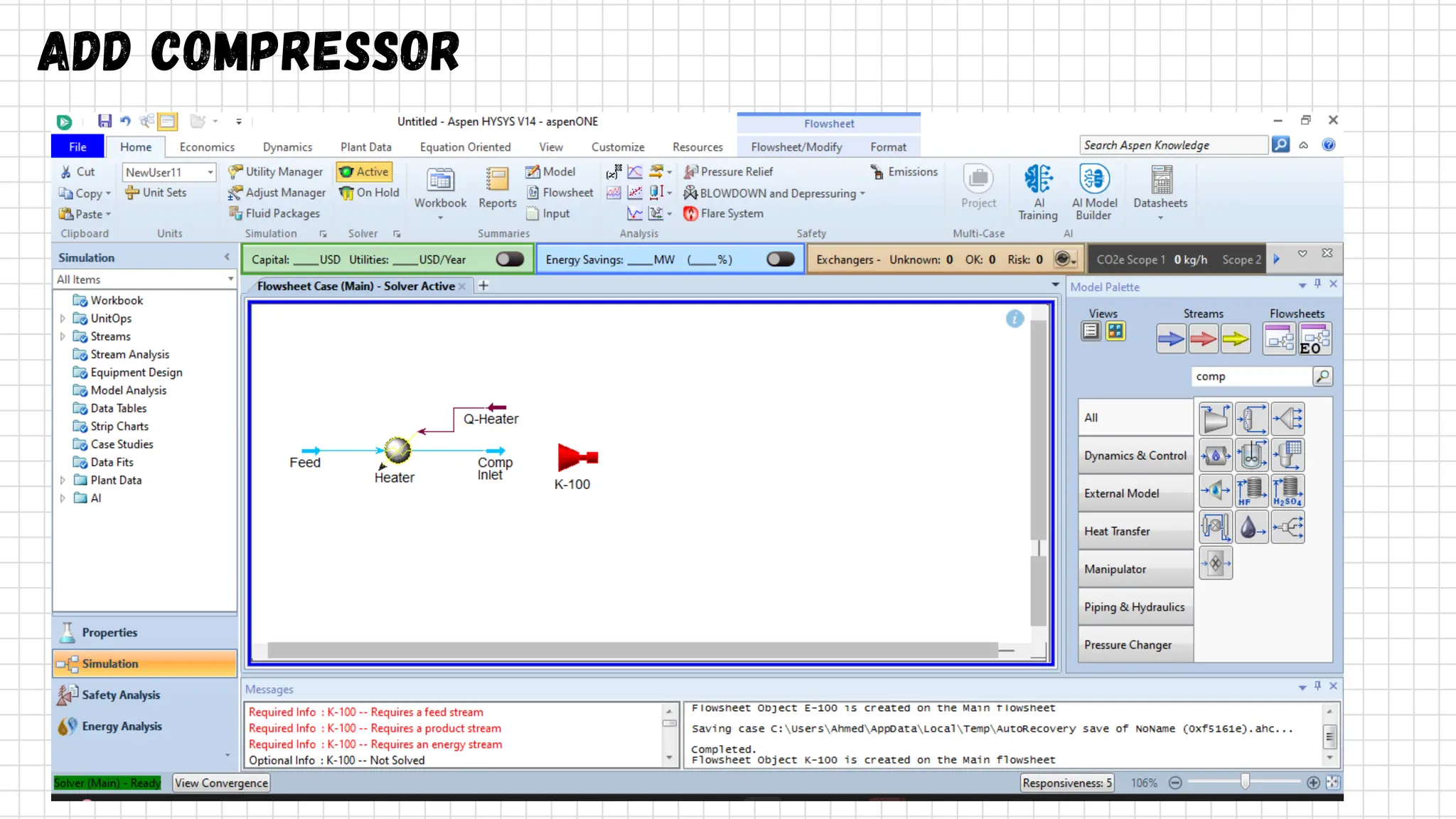The height and width of the screenshot is (819, 1456).
Task: Click the K-100 compressor on flowsheet
Action: point(577,457)
